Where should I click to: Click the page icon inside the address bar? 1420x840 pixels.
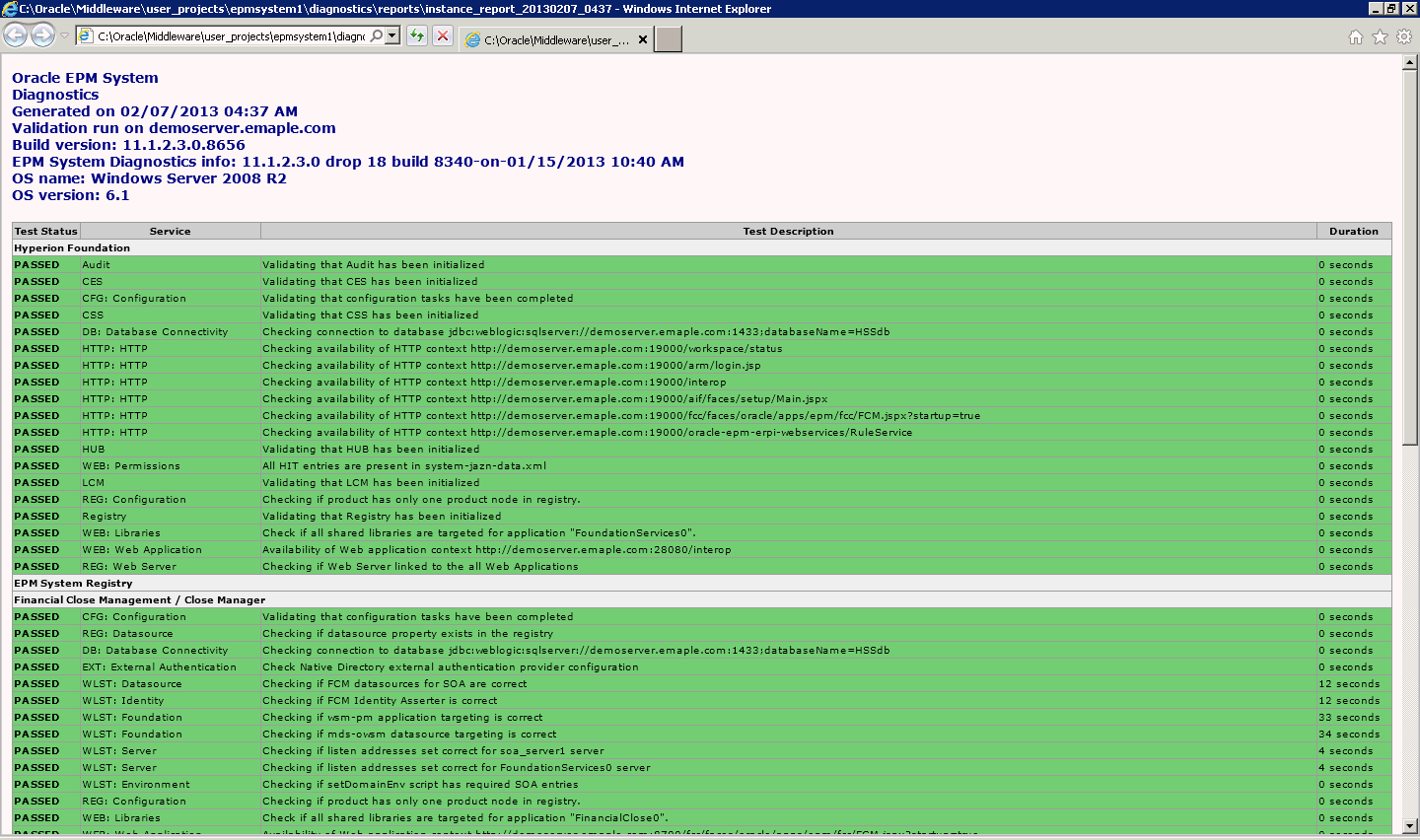tap(86, 36)
